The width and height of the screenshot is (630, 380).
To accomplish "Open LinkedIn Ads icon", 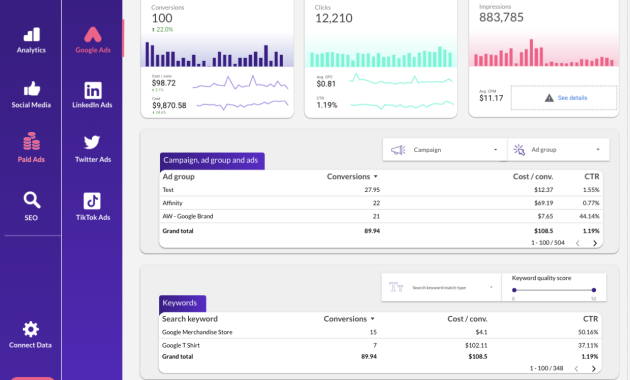I will pyautogui.click(x=93, y=90).
